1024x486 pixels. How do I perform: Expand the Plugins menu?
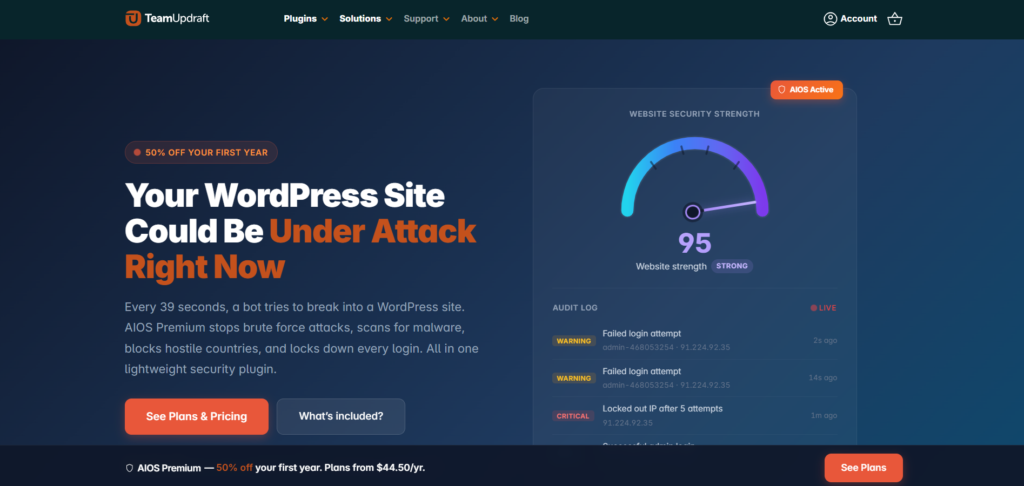tap(306, 19)
